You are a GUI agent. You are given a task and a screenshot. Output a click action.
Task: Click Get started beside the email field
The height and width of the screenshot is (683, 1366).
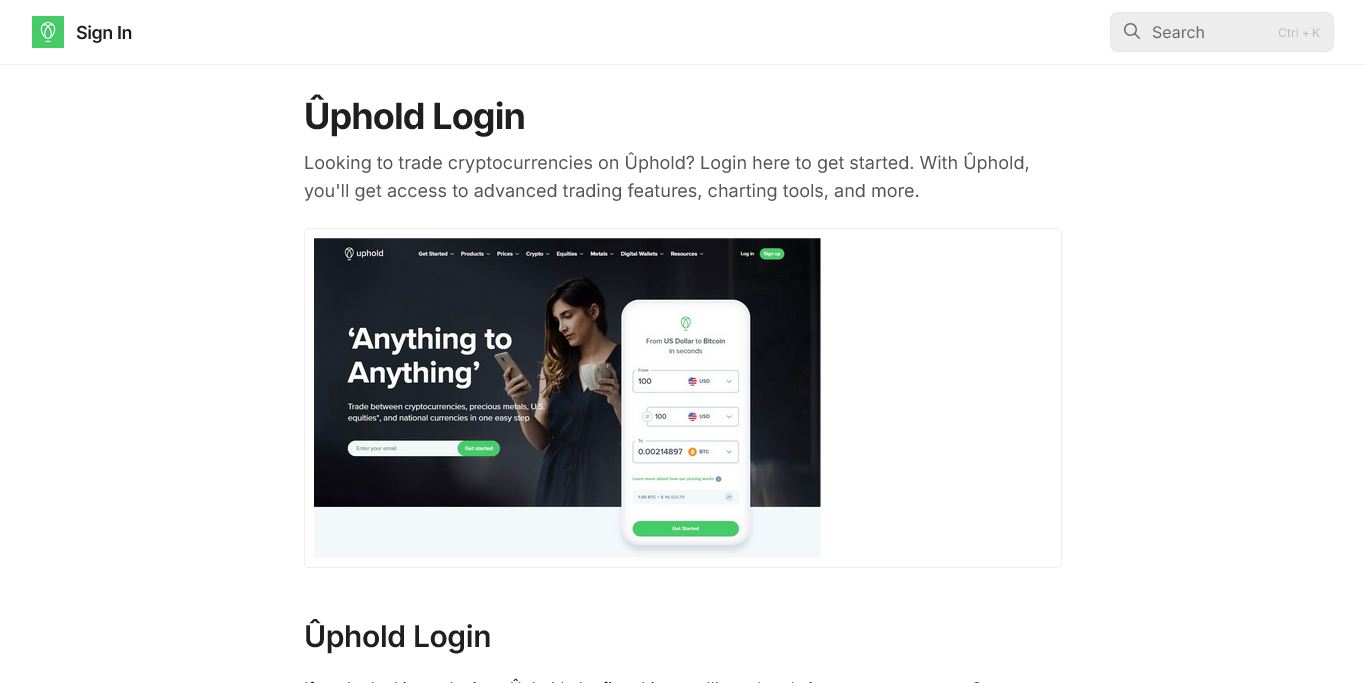click(479, 448)
